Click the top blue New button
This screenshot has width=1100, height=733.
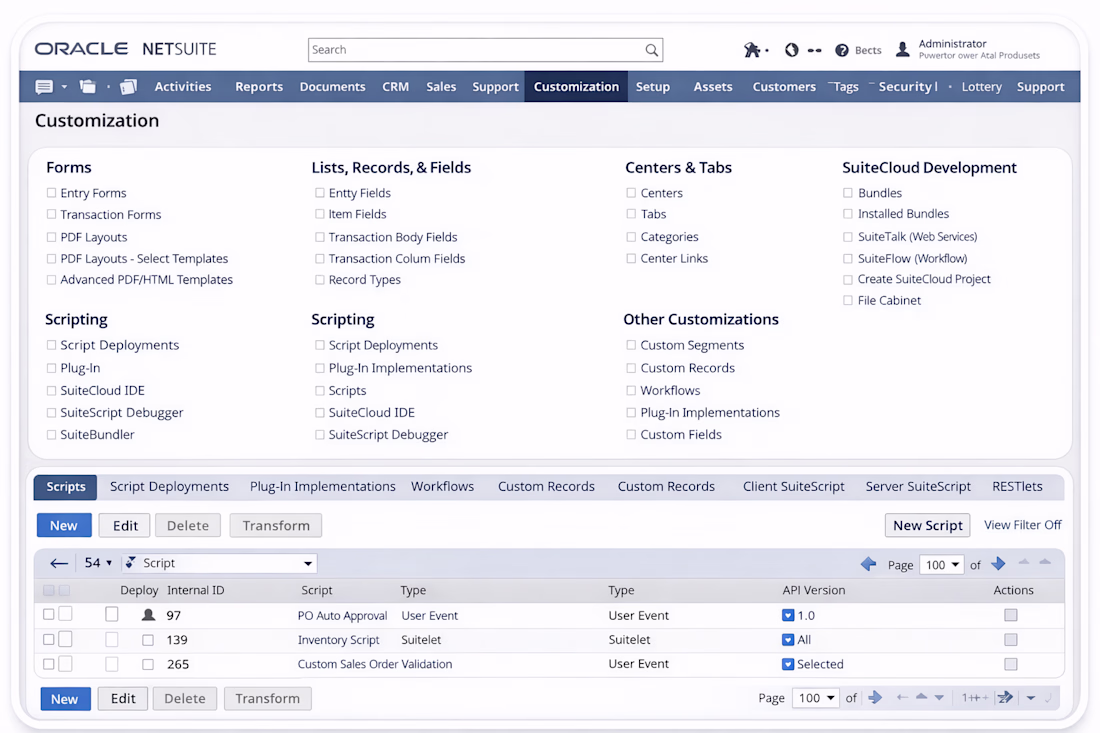click(x=64, y=525)
